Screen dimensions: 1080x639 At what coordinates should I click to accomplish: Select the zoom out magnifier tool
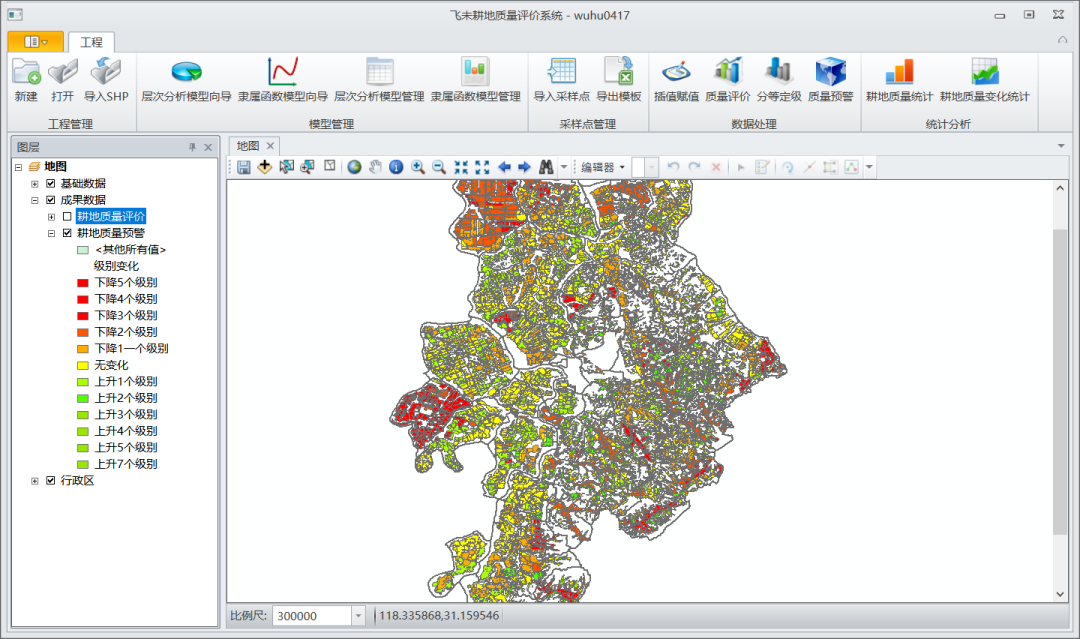pos(439,167)
